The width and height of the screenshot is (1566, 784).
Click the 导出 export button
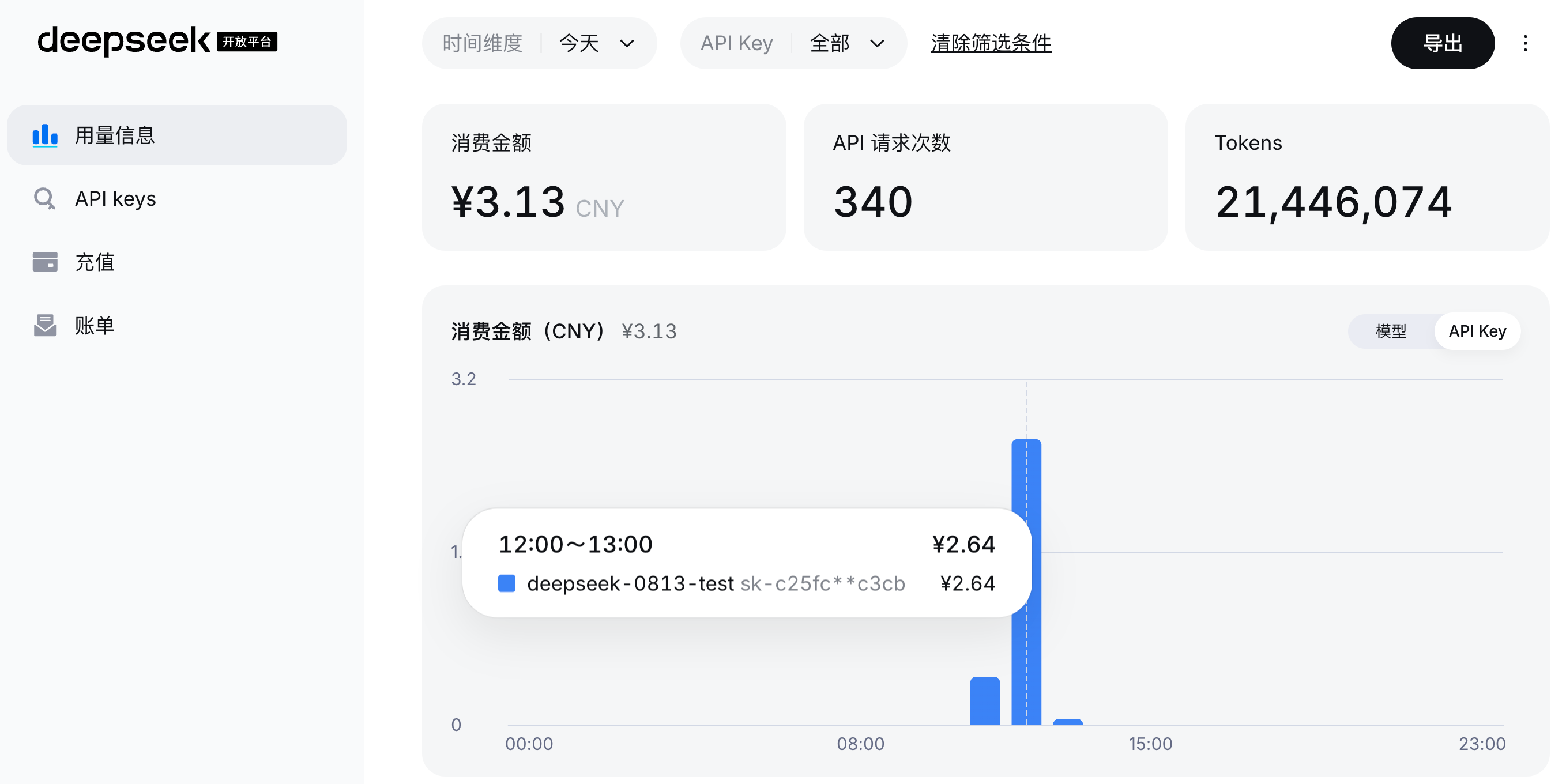point(1443,43)
